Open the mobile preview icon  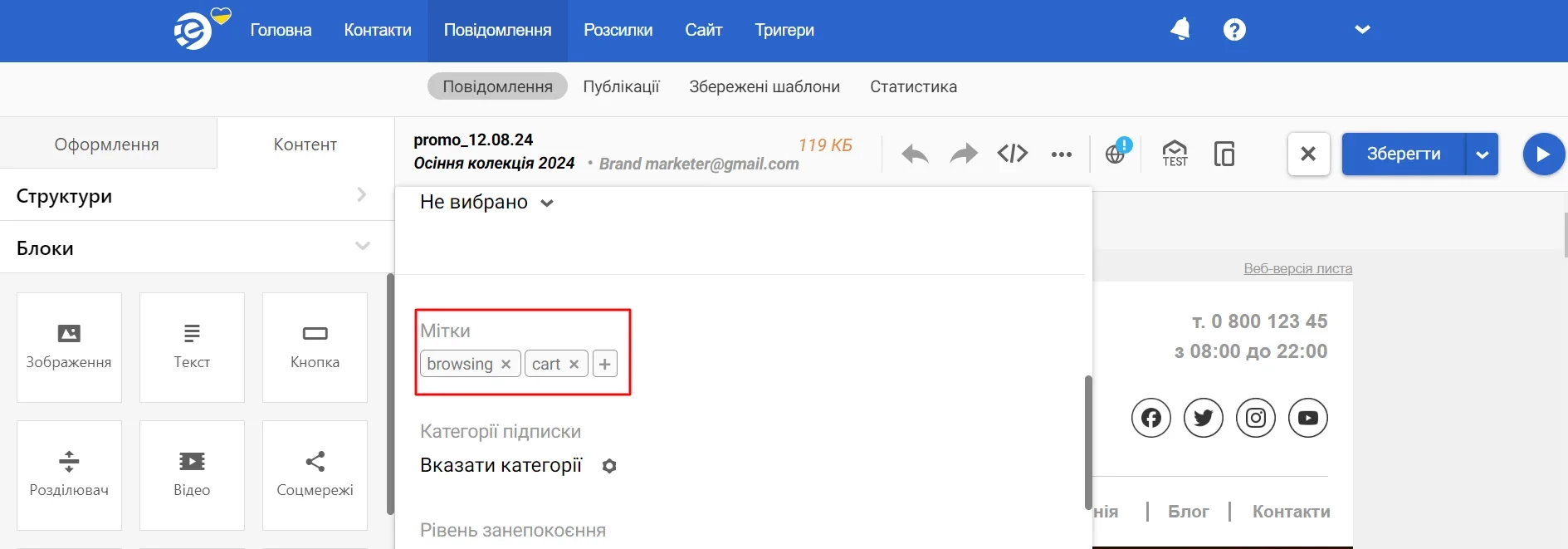(x=1224, y=154)
